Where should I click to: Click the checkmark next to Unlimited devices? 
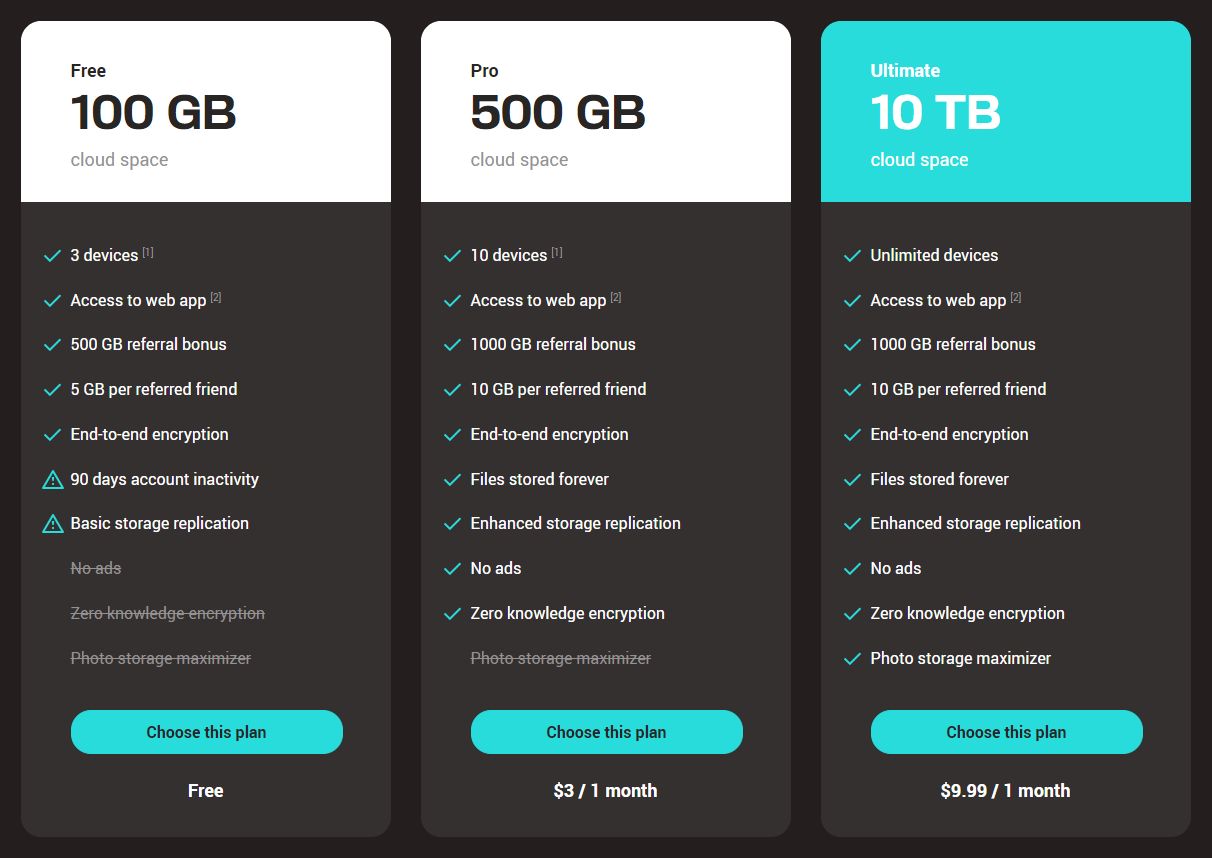coord(852,256)
